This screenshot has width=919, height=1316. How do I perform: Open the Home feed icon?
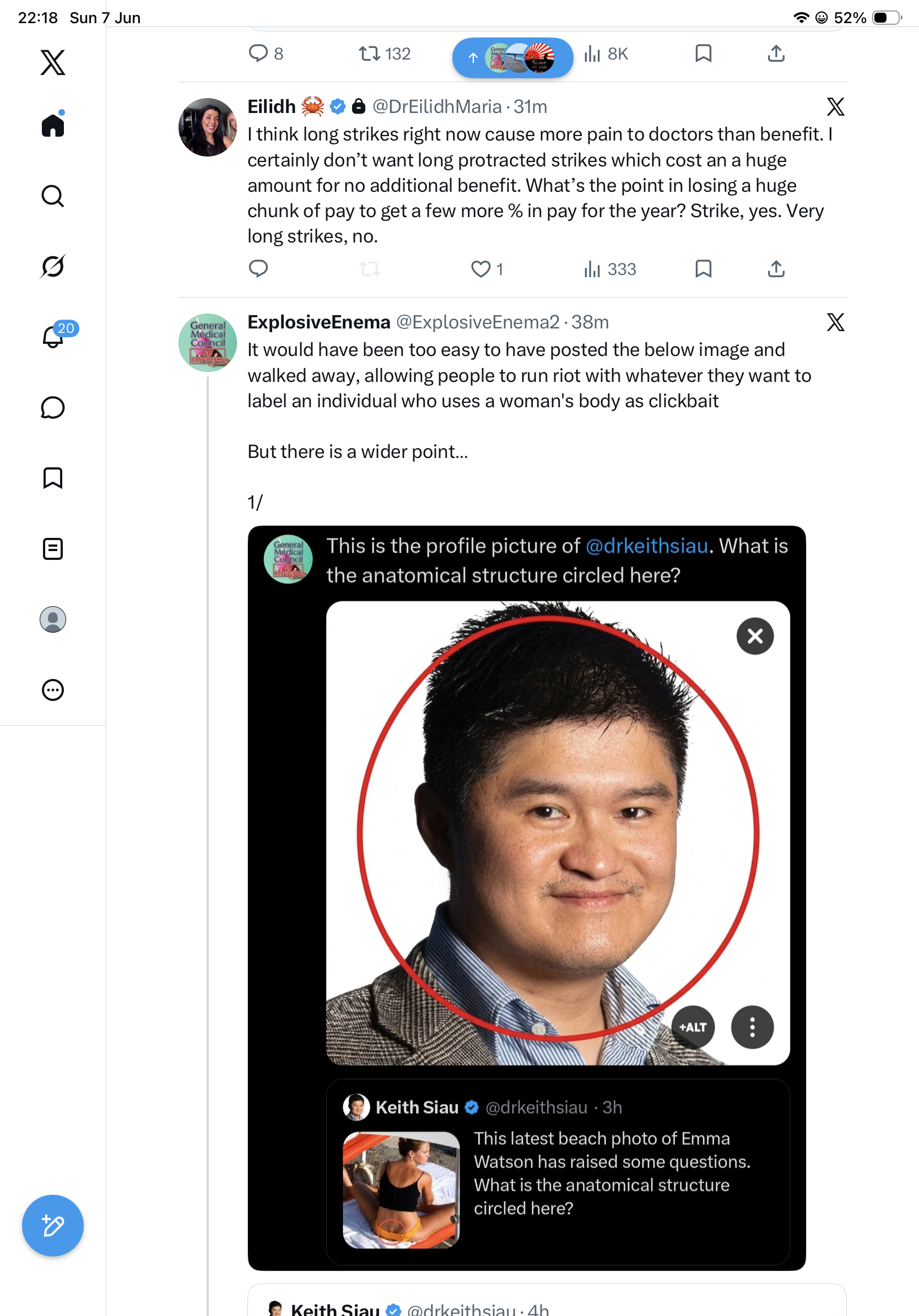pyautogui.click(x=53, y=125)
